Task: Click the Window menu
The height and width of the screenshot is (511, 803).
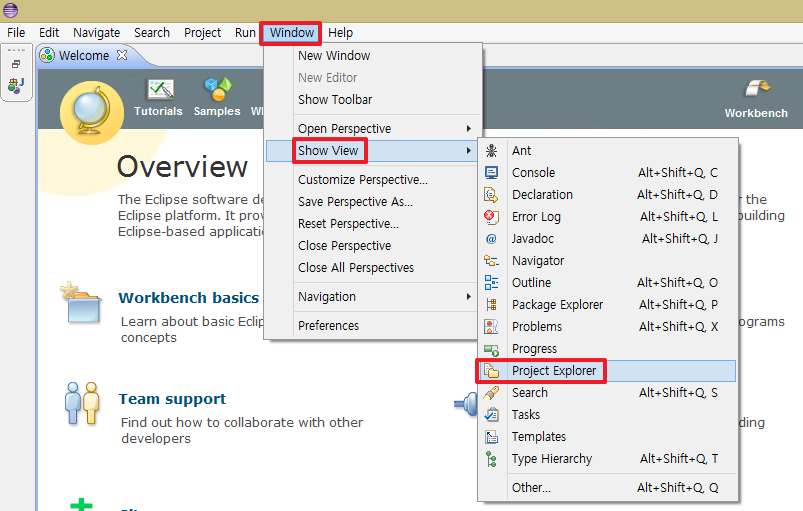Action: point(292,33)
